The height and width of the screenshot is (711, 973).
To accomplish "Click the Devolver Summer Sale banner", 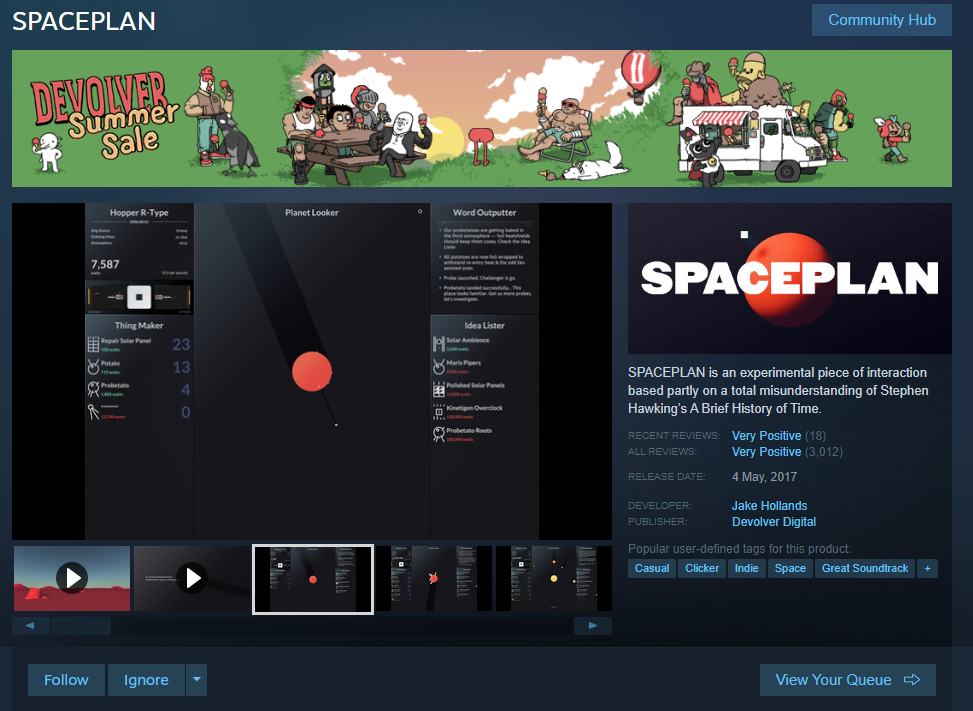I will [x=482, y=118].
